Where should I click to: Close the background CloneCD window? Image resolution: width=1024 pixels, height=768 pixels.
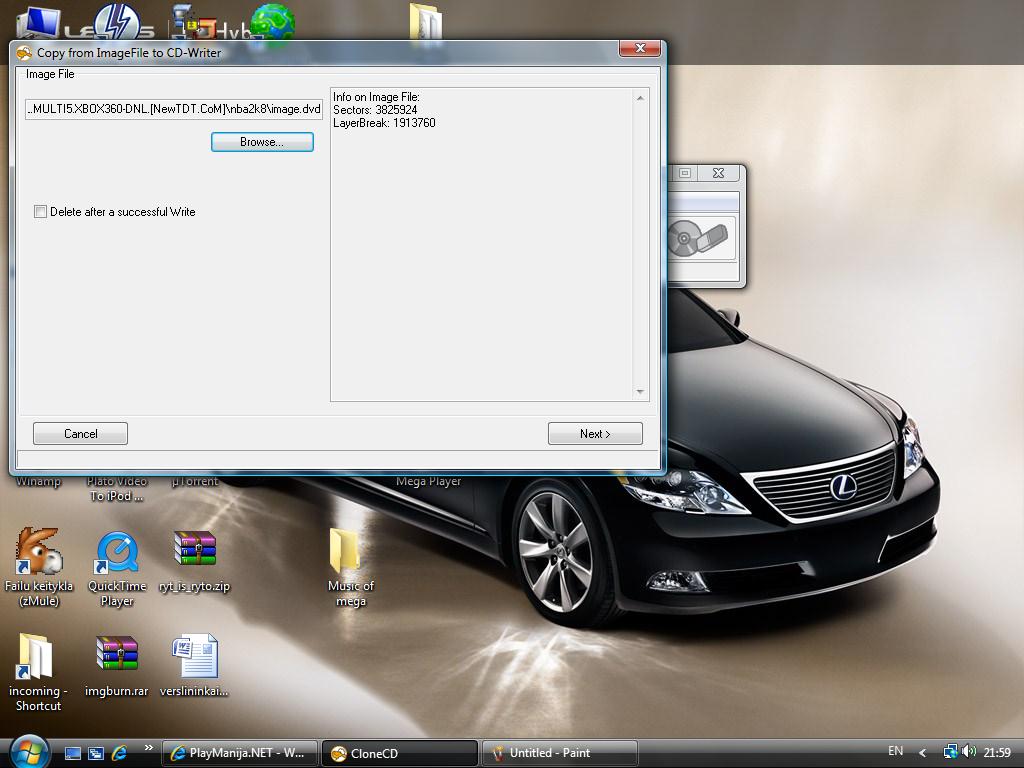click(718, 173)
